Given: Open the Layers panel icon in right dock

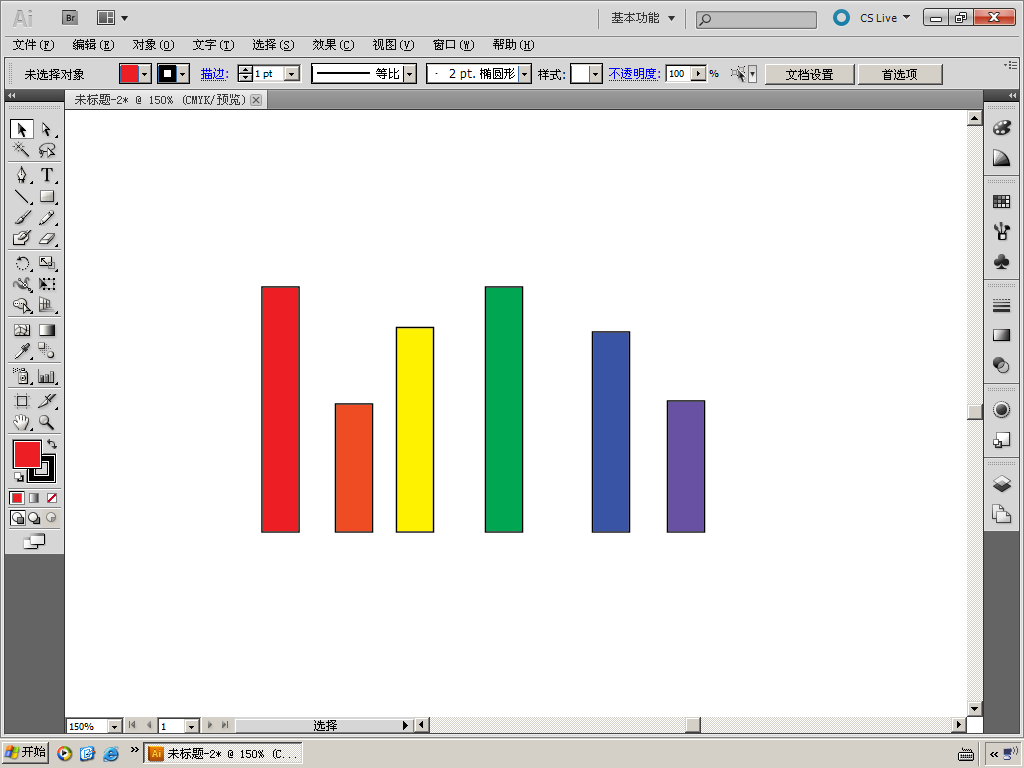Looking at the screenshot, I should 1001,484.
